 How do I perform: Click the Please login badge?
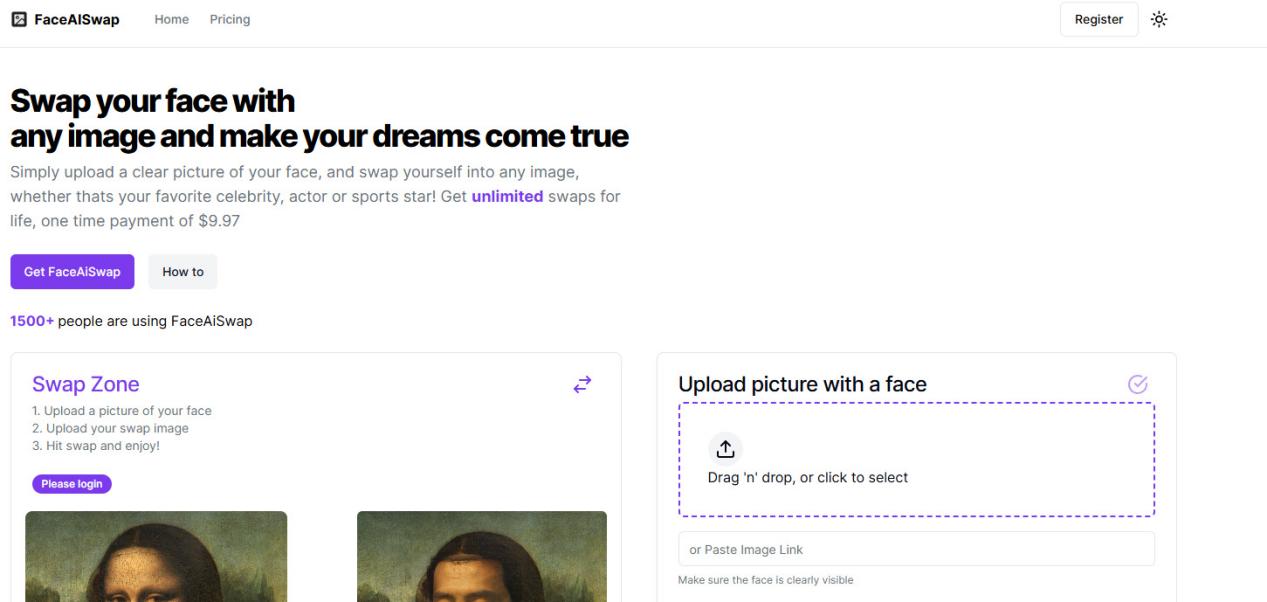pyautogui.click(x=72, y=484)
